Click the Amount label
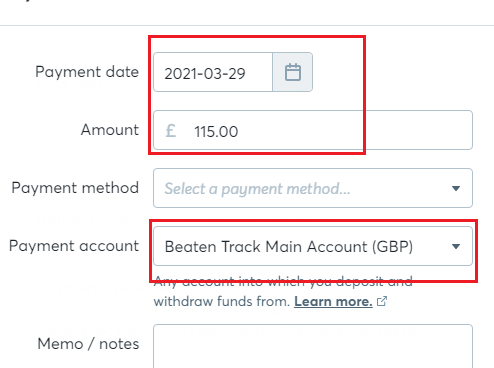The height and width of the screenshot is (368, 494). pos(110,130)
